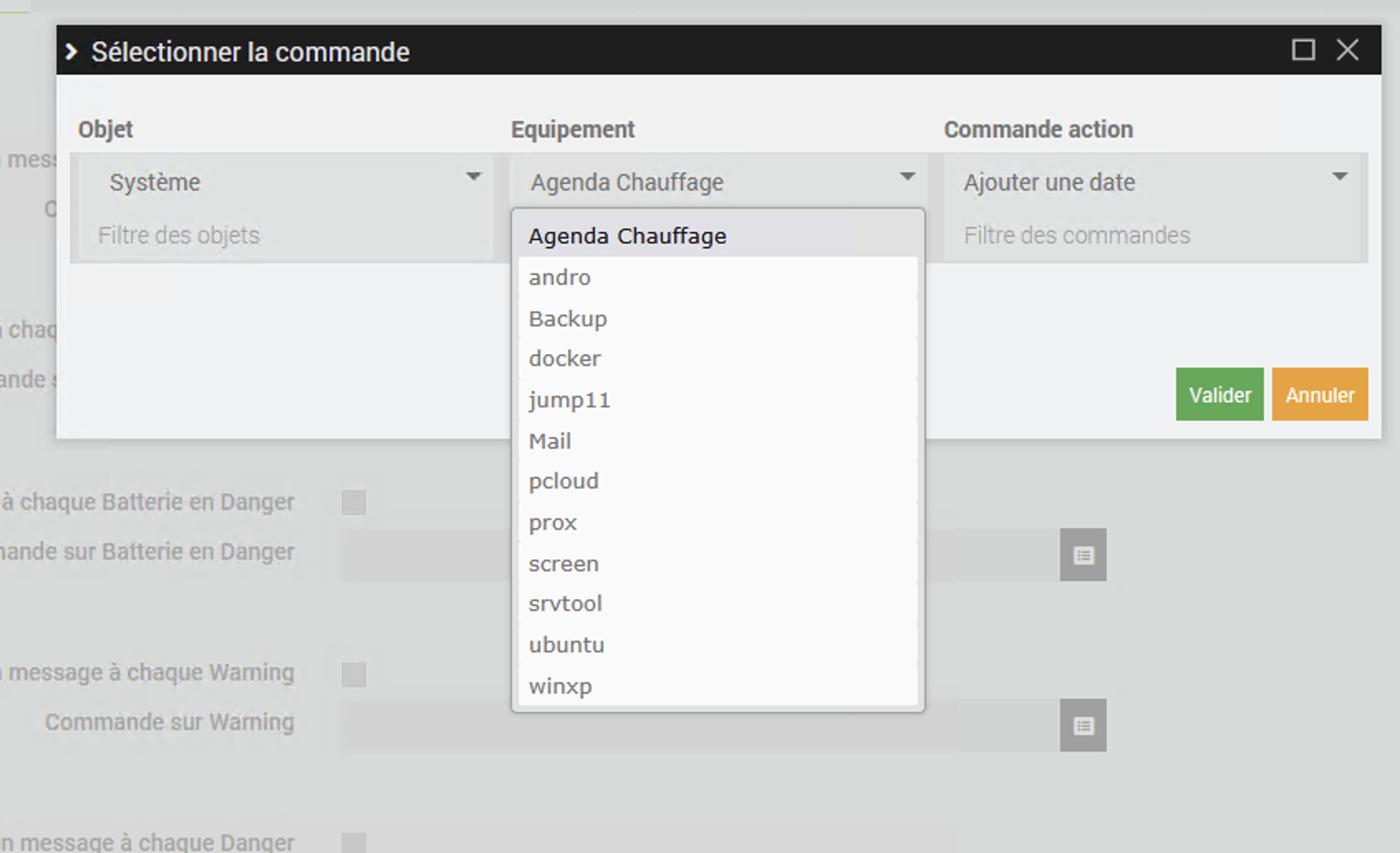
Task: Toggle the Batterie en Danger message checkbox
Action: coord(354,503)
